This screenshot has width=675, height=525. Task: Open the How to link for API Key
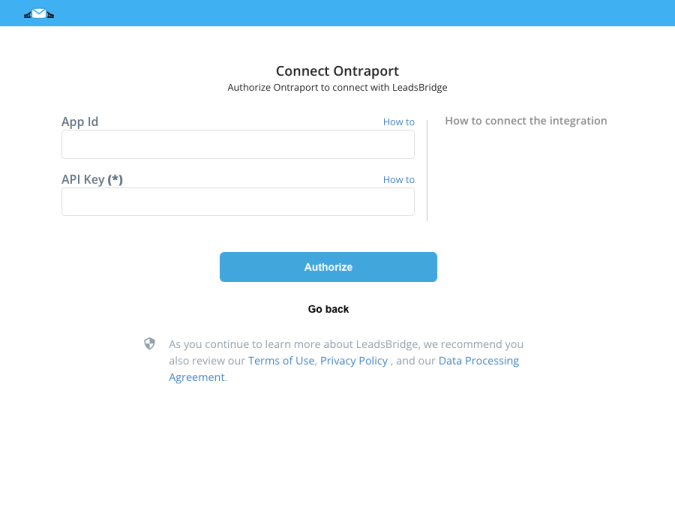tap(399, 180)
